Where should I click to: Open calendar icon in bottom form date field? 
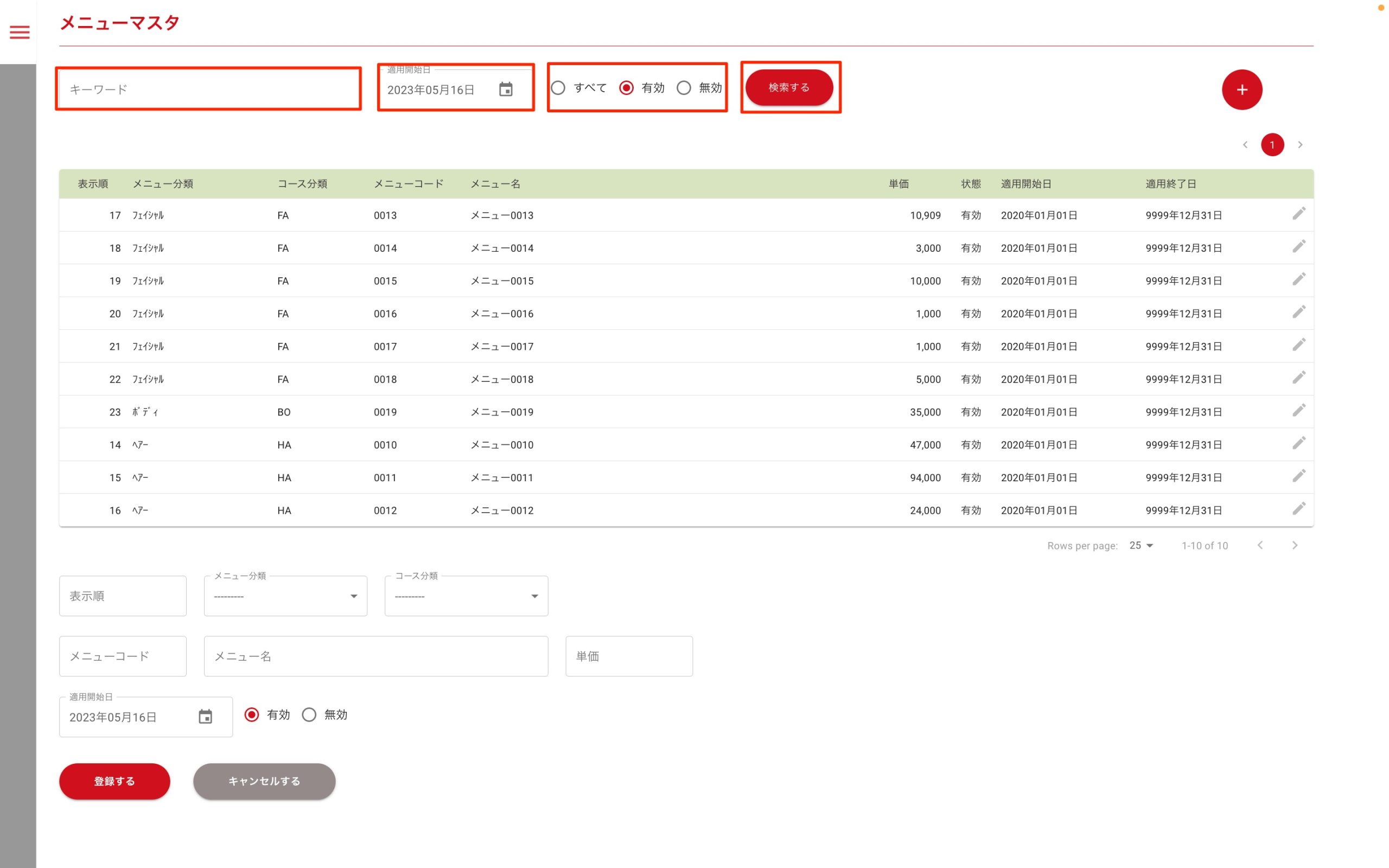205,717
